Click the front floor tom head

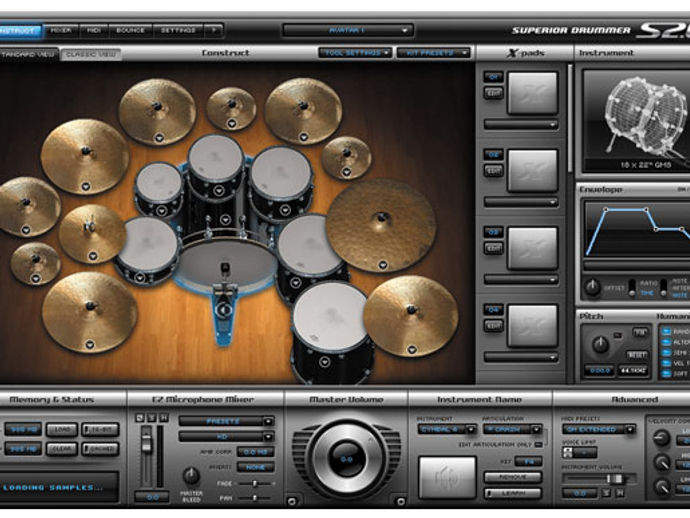point(330,317)
